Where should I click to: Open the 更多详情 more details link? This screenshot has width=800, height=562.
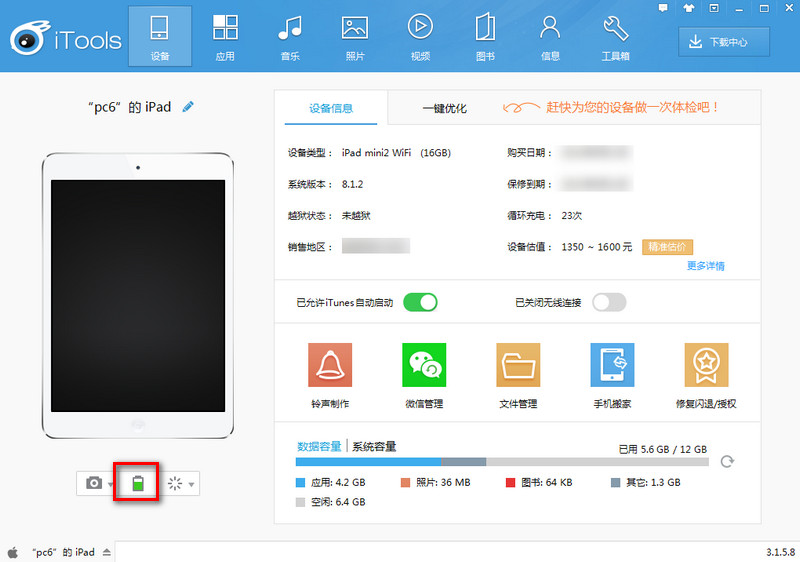[x=705, y=266]
